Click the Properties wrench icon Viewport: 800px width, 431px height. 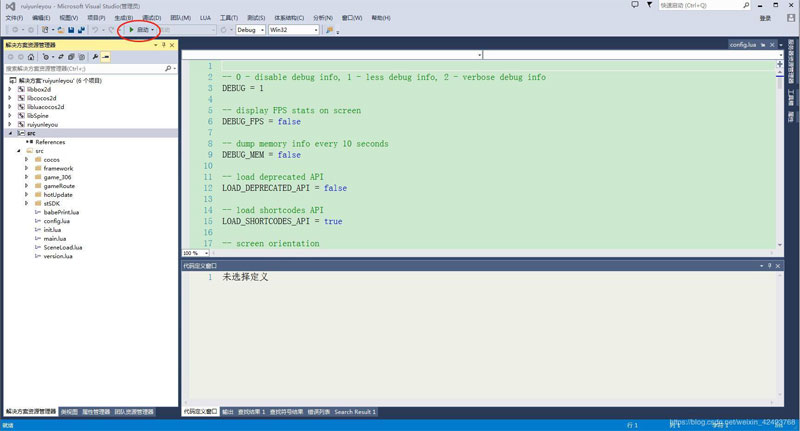(95, 57)
